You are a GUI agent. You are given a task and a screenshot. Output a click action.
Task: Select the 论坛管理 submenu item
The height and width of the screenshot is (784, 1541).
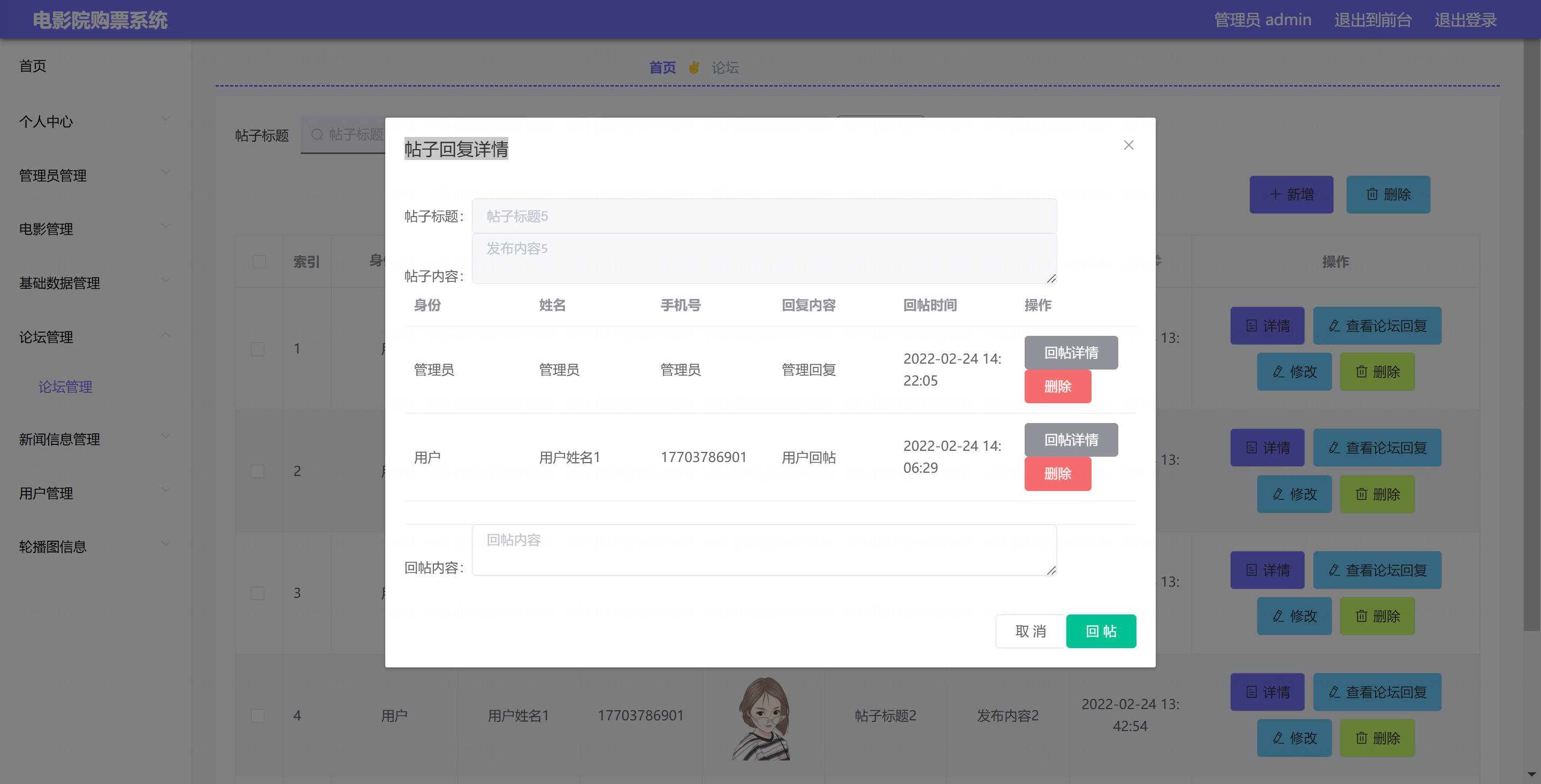pyautogui.click(x=65, y=387)
